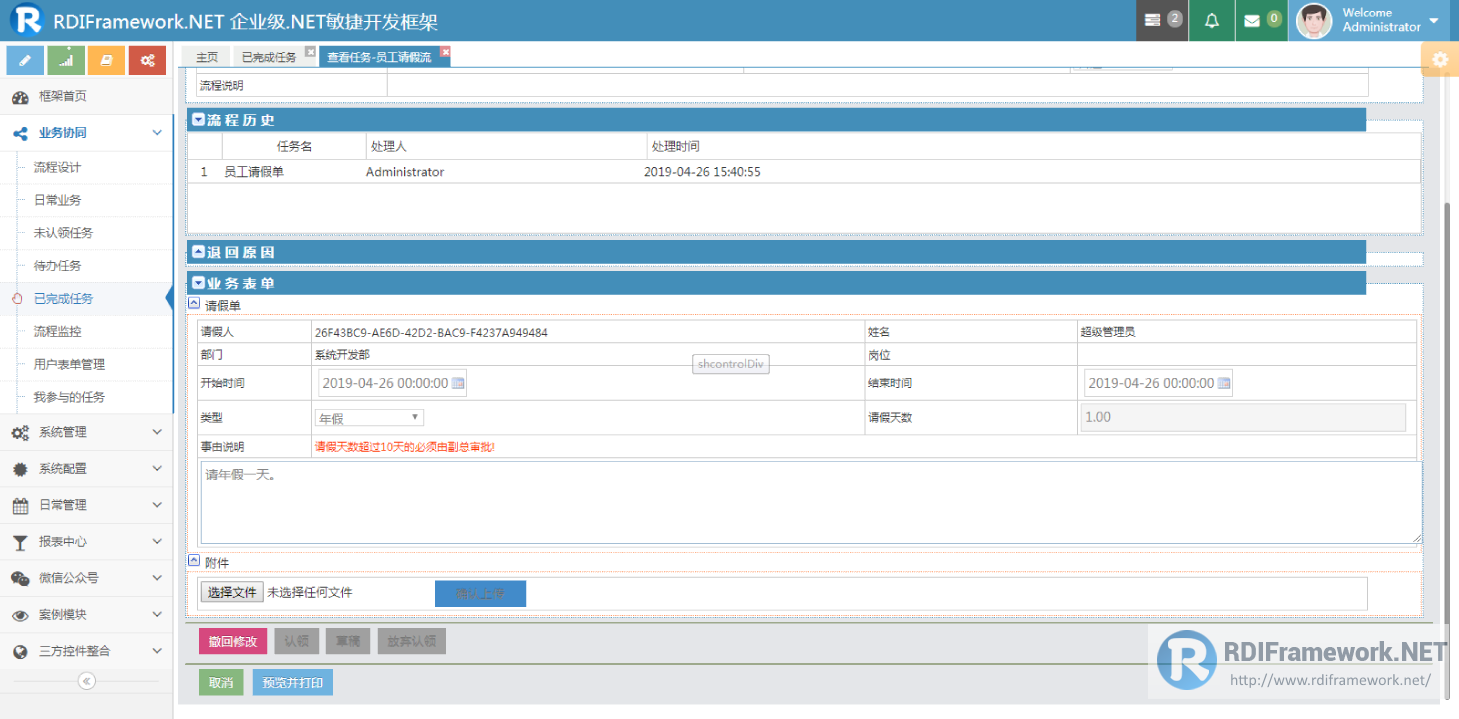Click the Administrator avatar picture

pos(1314,20)
